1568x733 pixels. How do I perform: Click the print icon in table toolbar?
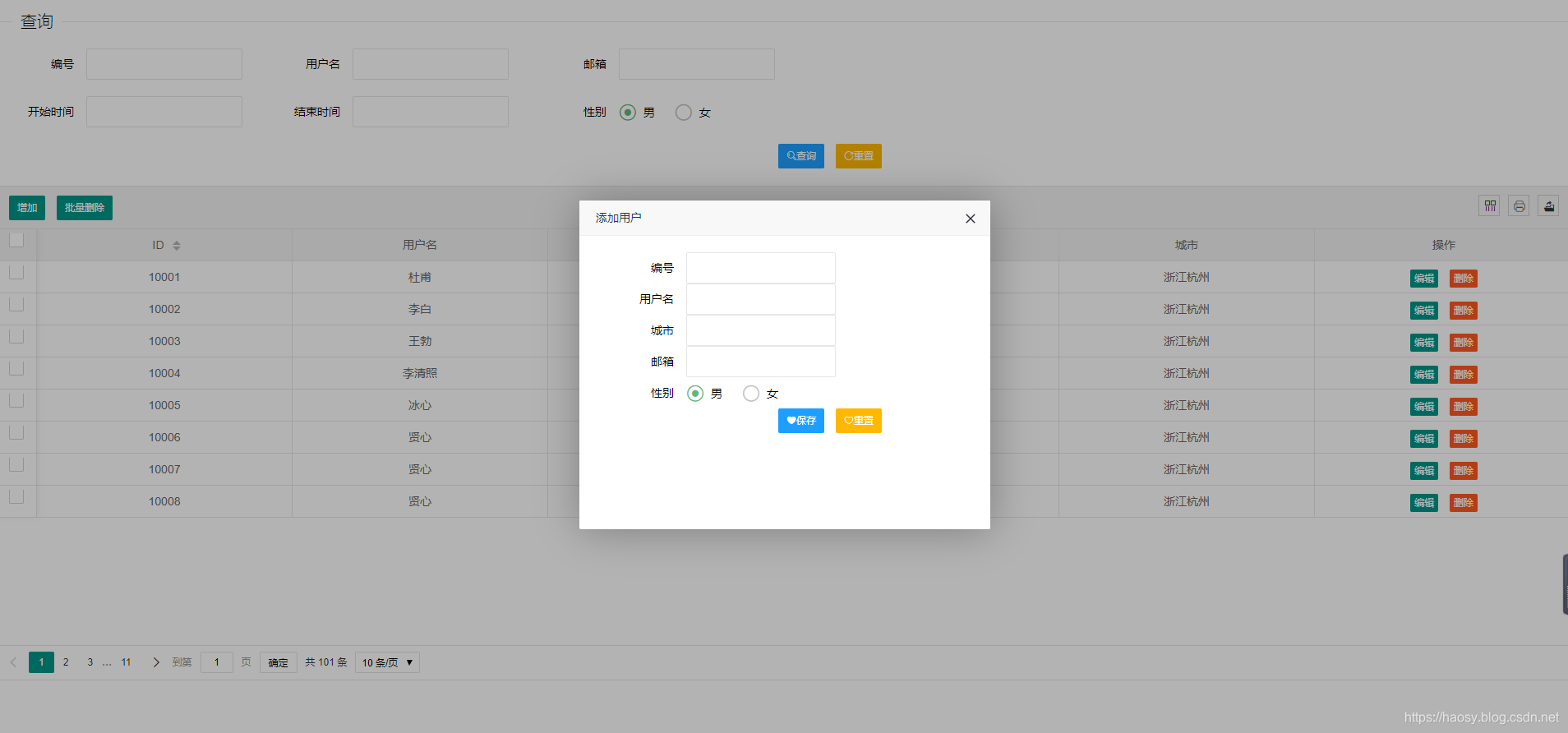click(1519, 205)
